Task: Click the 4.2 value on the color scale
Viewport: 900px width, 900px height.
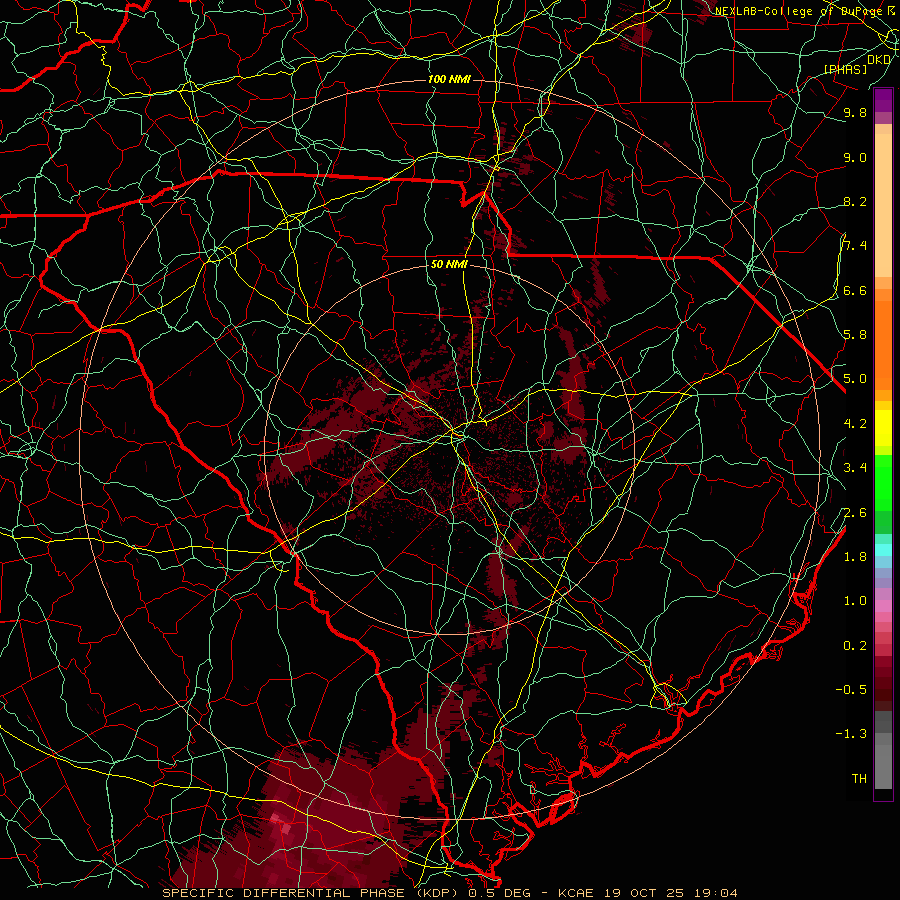Action: (855, 424)
